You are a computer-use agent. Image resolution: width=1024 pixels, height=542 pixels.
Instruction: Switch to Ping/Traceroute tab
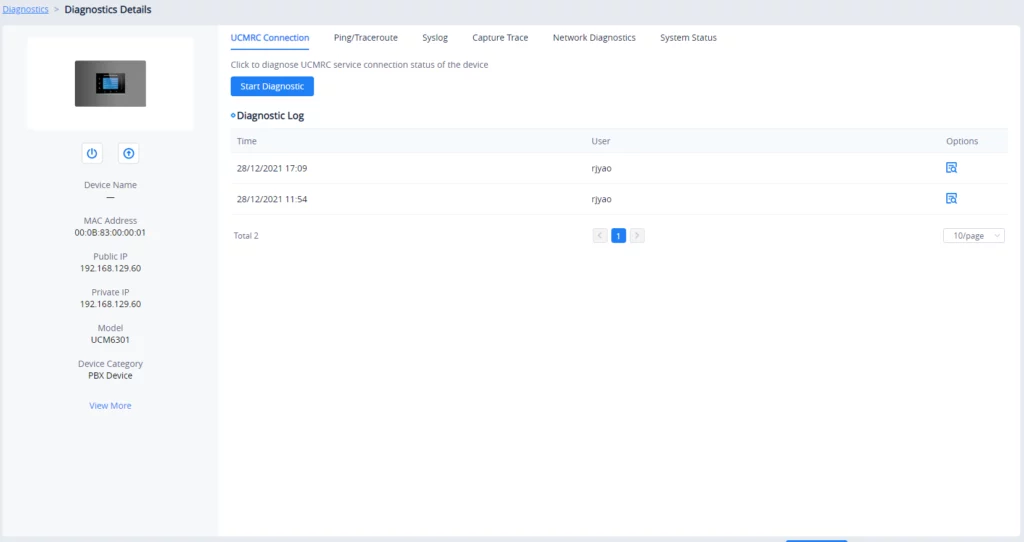[366, 38]
